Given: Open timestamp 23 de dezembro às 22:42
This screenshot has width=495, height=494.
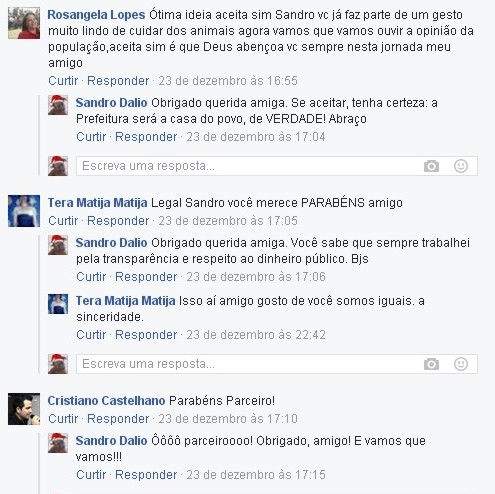Looking at the screenshot, I should click(256, 335).
